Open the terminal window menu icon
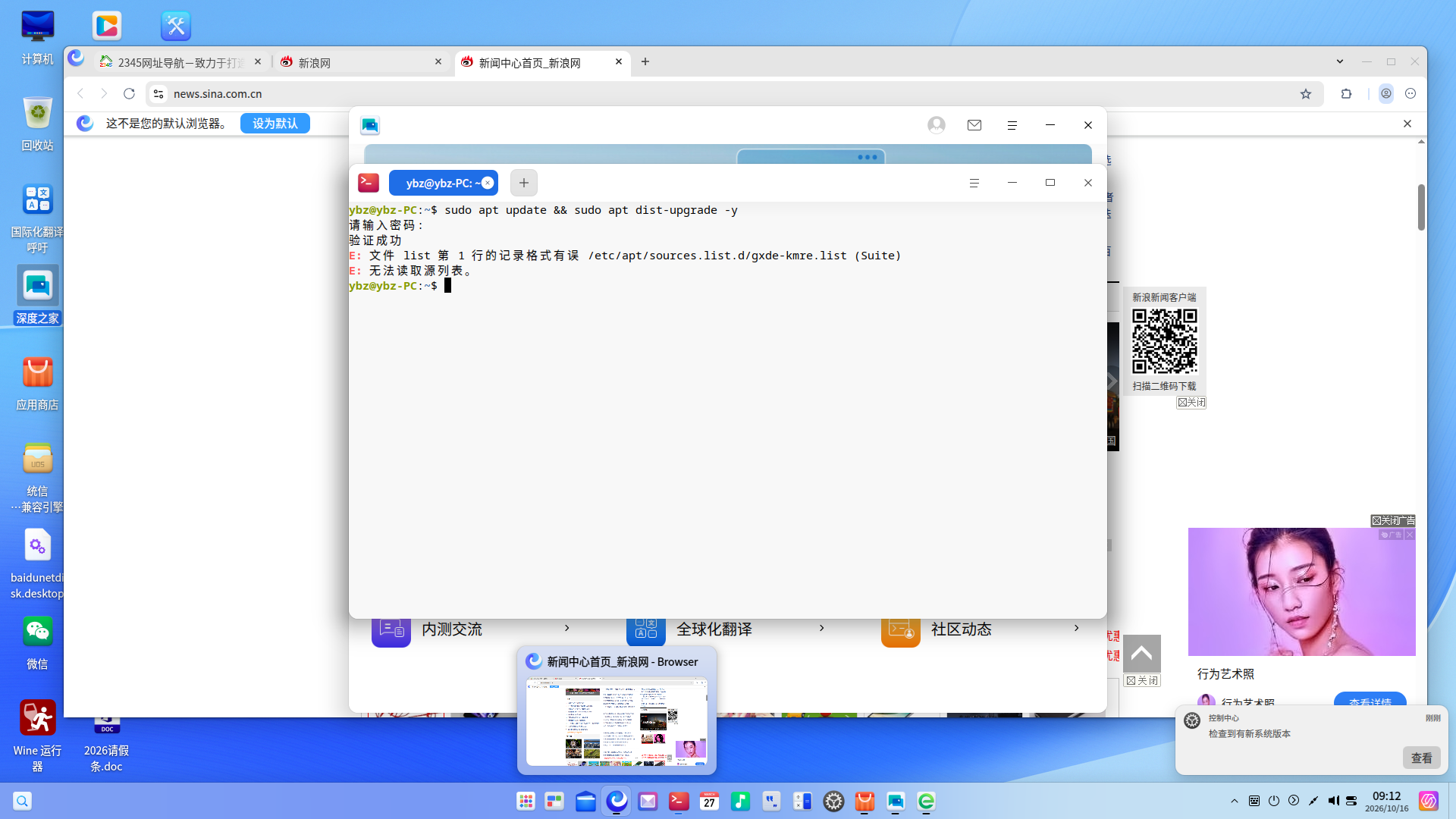 pos(974,183)
